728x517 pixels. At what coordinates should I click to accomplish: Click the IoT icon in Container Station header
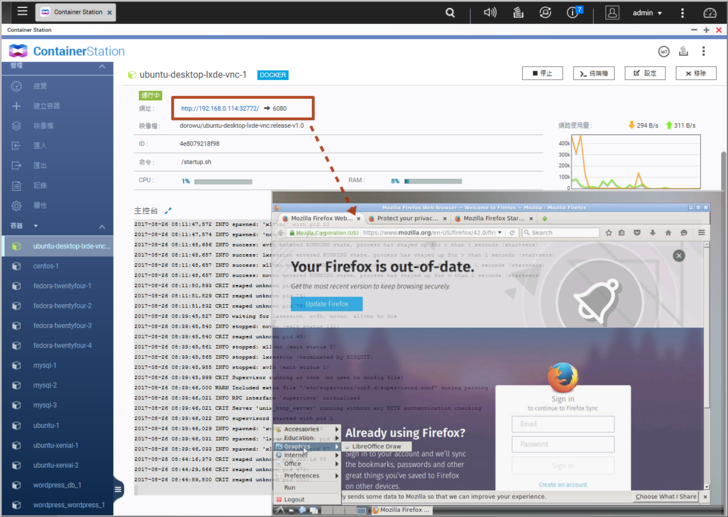coord(663,52)
